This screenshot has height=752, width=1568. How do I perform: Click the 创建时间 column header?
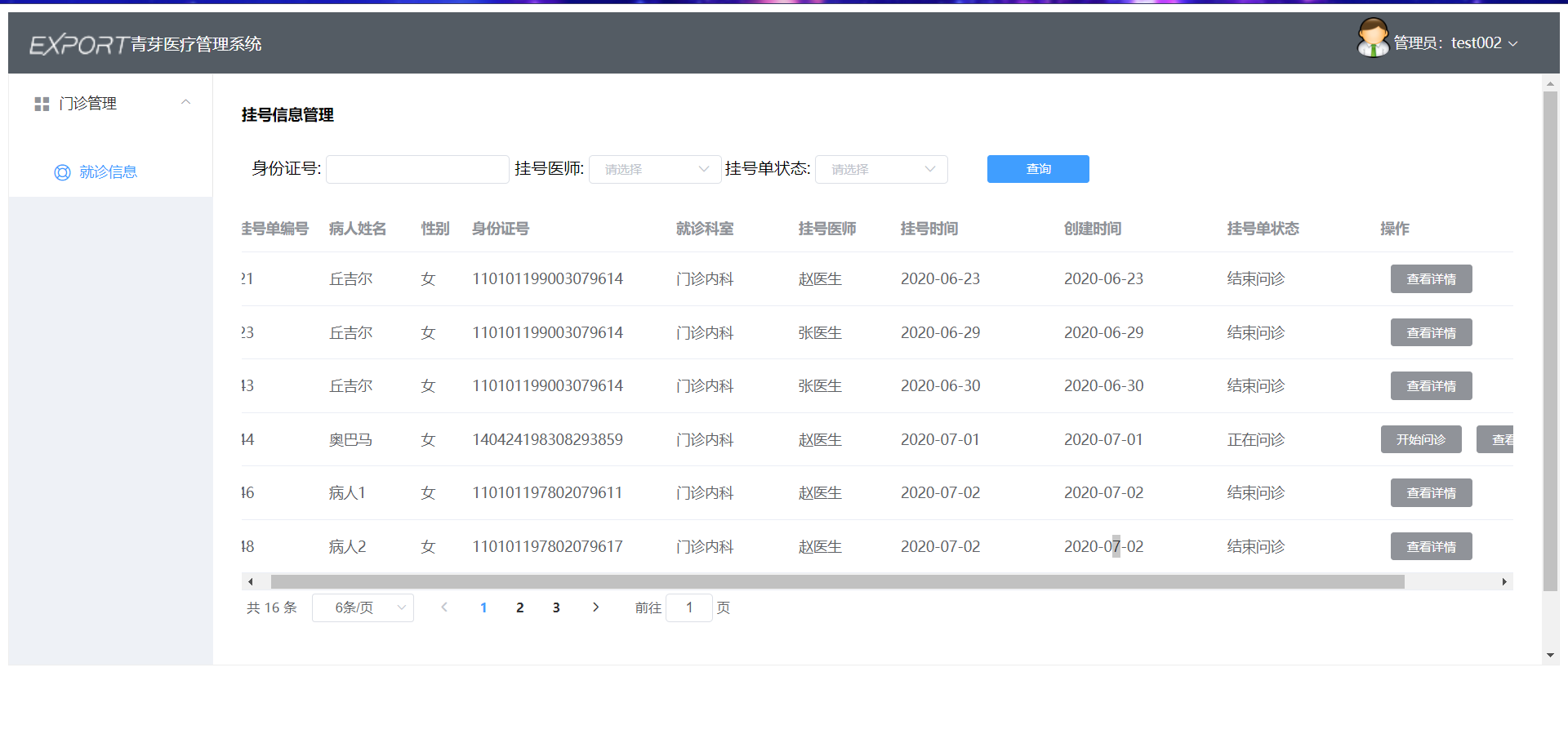pyautogui.click(x=1093, y=229)
